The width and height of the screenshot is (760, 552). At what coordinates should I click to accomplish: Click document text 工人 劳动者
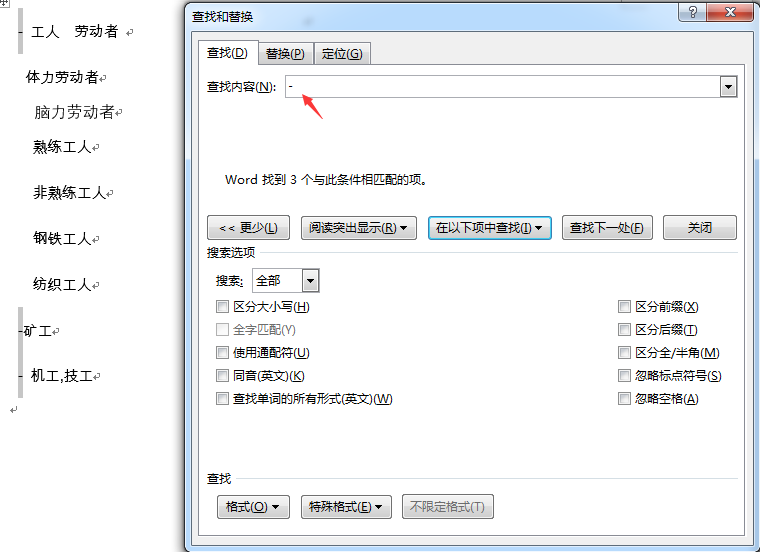point(75,32)
